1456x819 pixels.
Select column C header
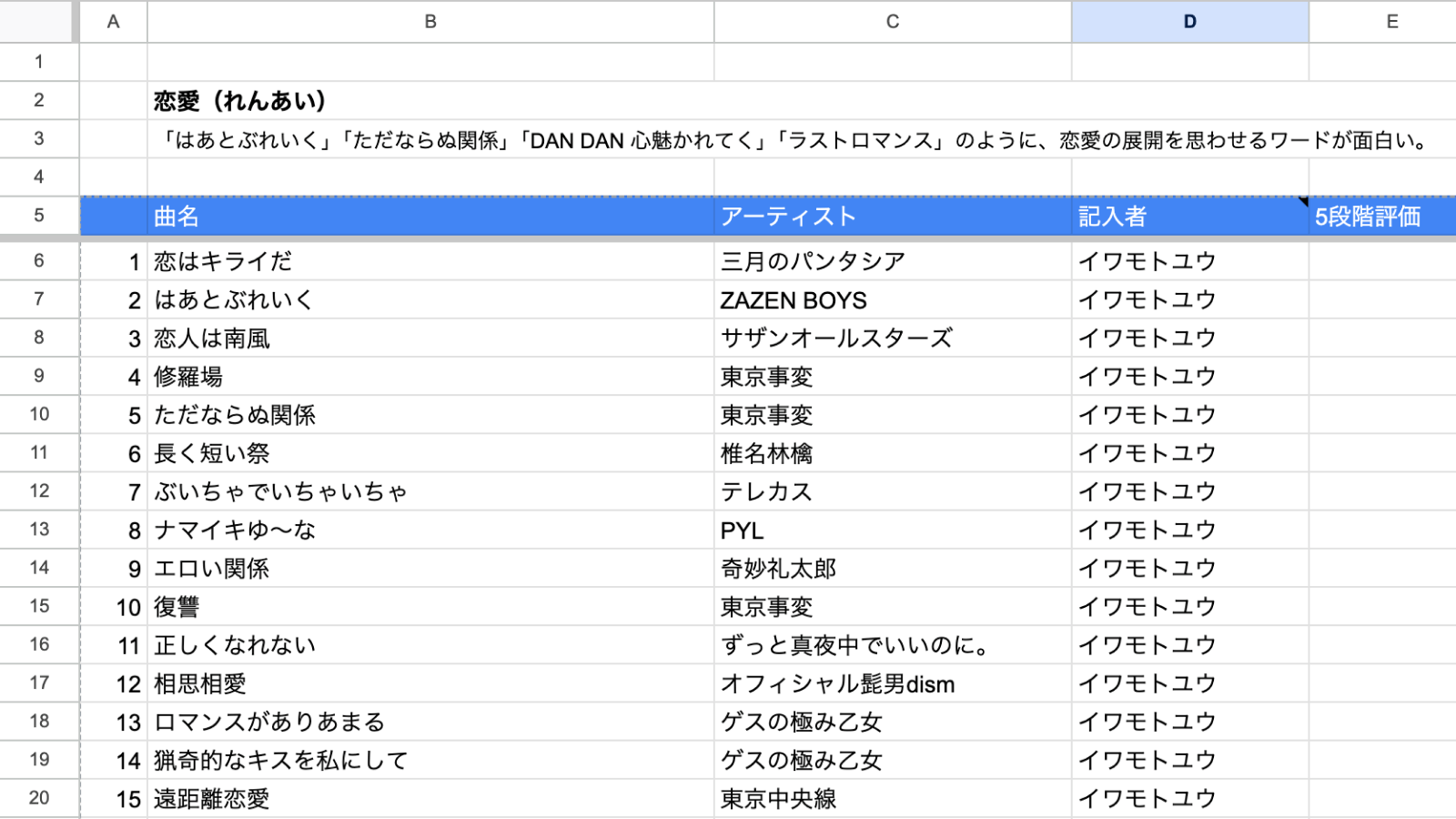893,22
